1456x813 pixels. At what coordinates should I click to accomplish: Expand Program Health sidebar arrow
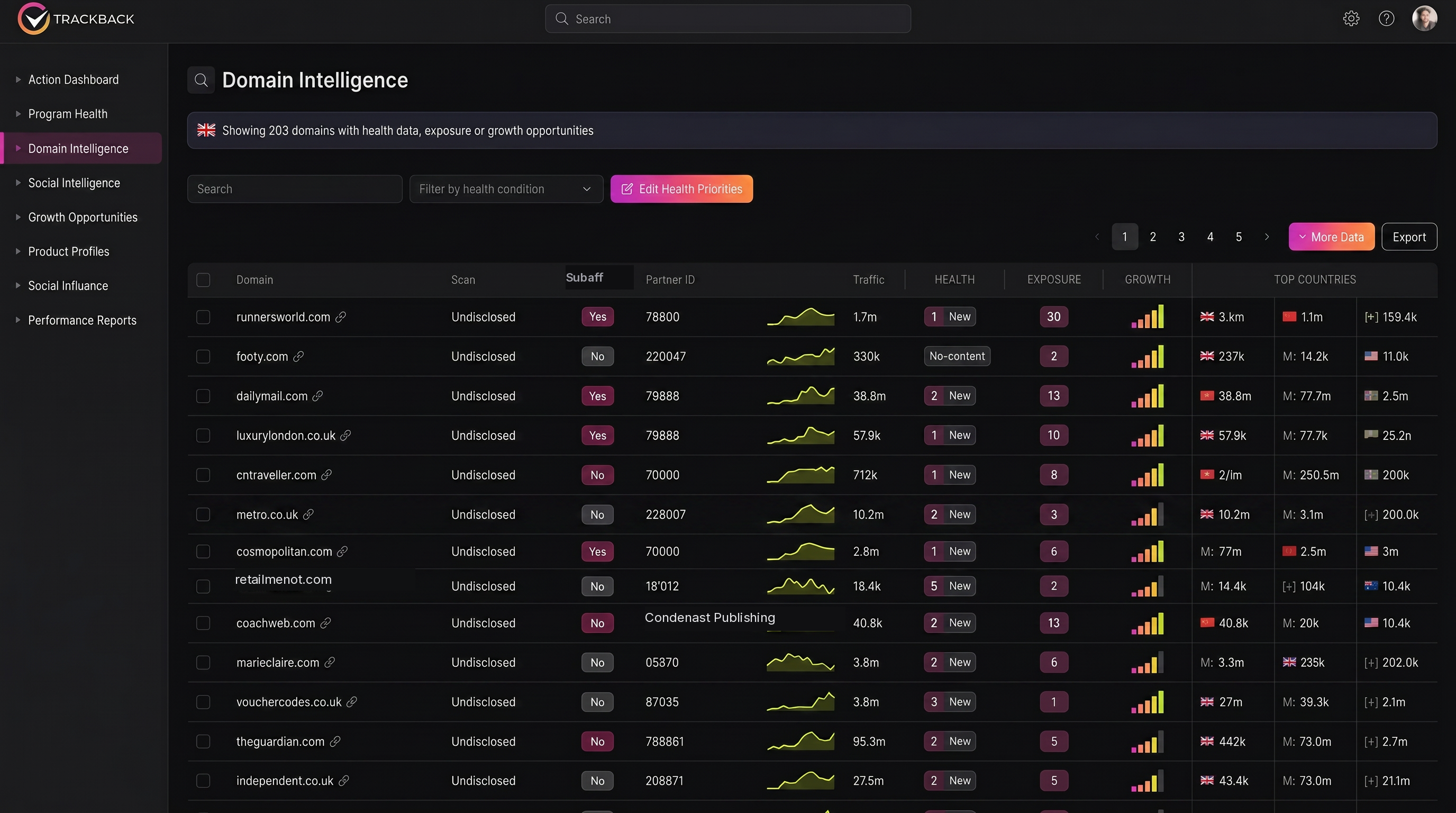[x=18, y=114]
